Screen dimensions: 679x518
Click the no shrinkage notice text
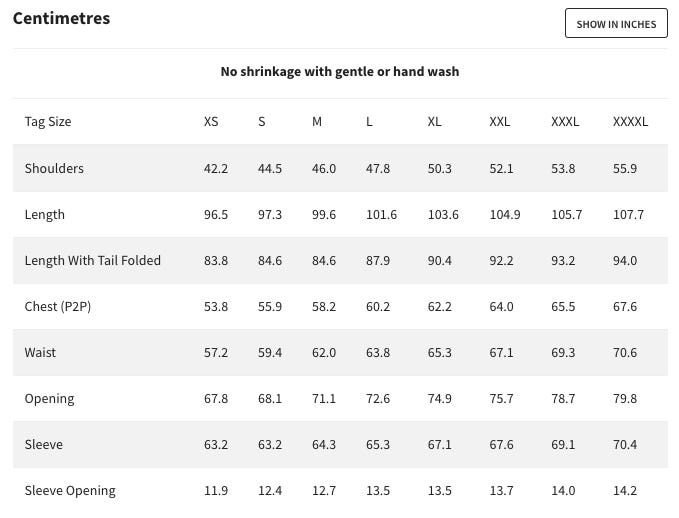339,72
